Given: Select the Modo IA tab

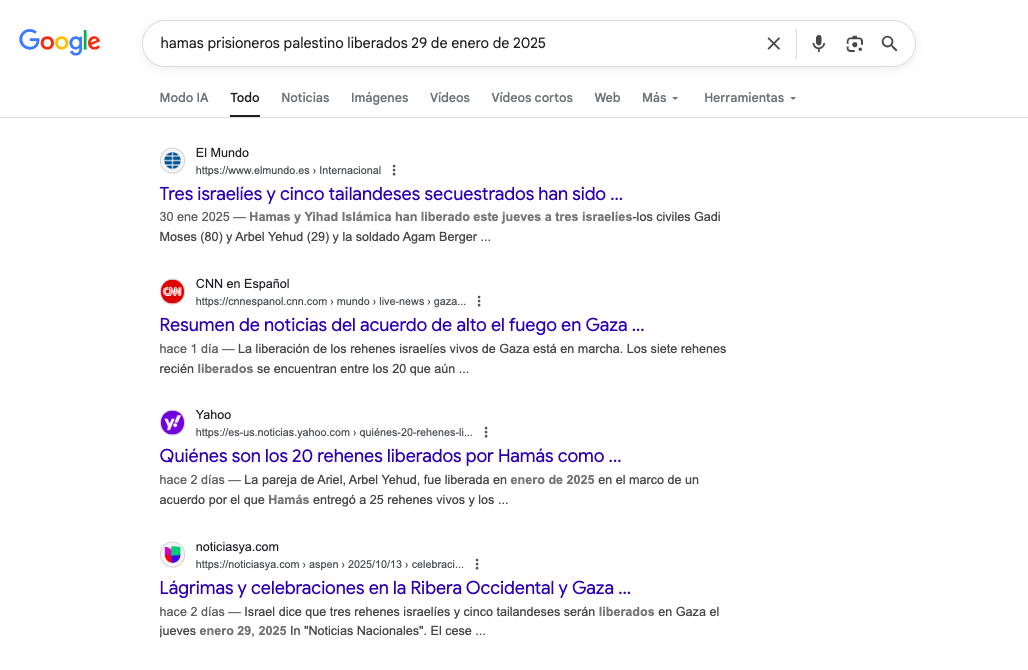Looking at the screenshot, I should coord(184,98).
